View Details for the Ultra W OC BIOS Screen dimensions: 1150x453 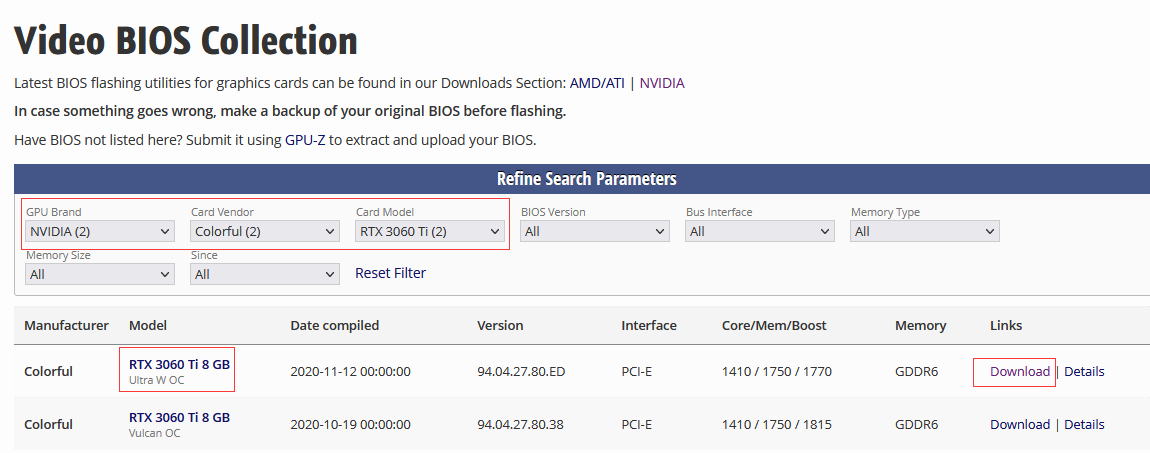(x=1084, y=372)
